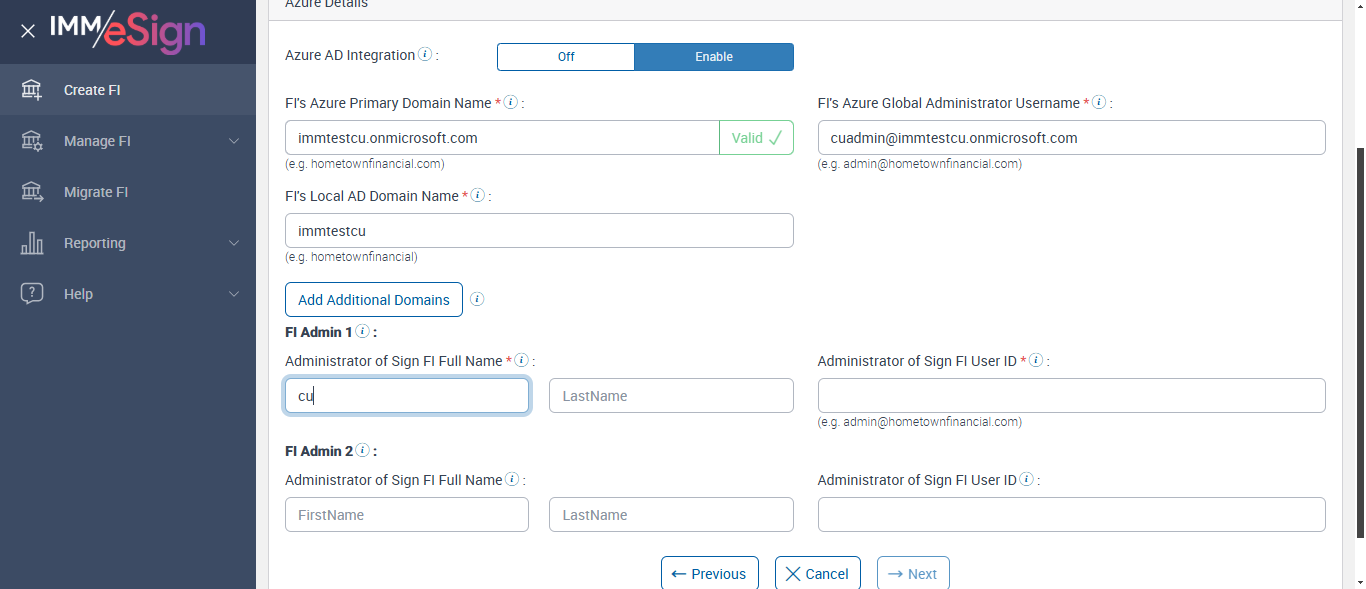Open the Create FI page

pos(92,90)
